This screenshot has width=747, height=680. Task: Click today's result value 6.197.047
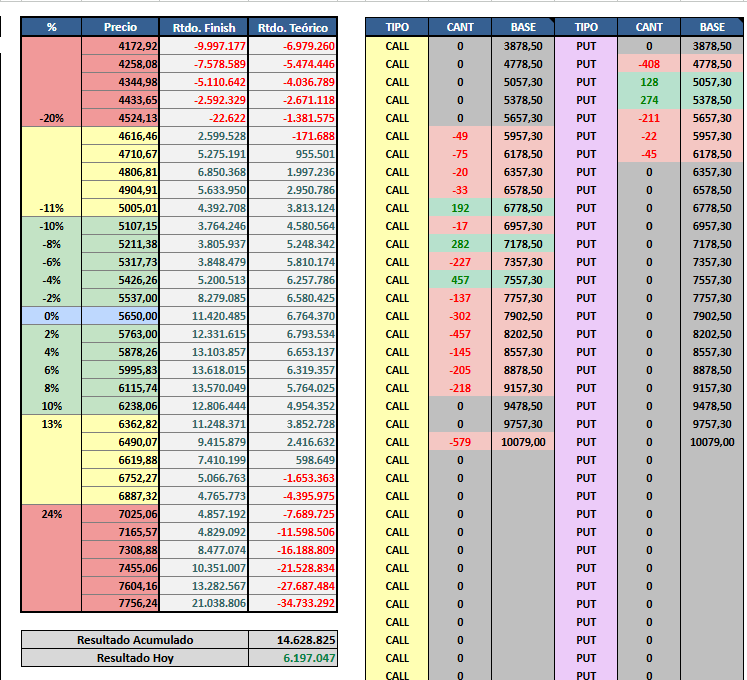293,658
